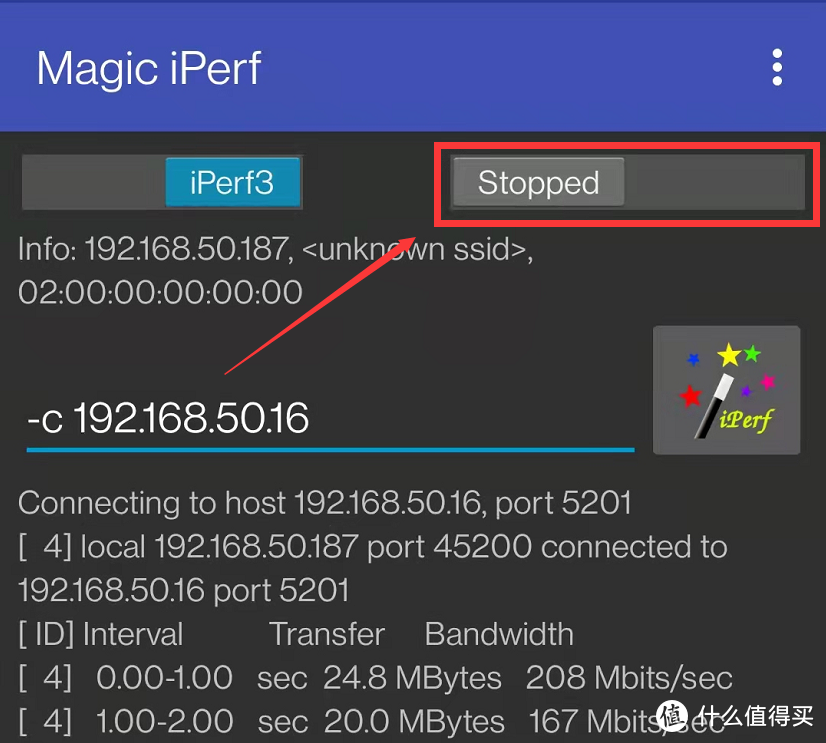The image size is (826, 743).
Task: Switch the Stopped toggle to start the test
Action: click(627, 182)
